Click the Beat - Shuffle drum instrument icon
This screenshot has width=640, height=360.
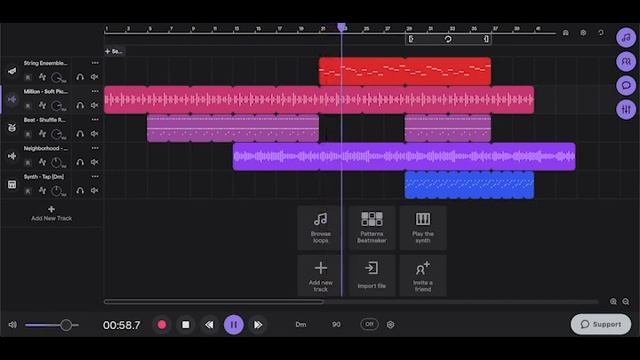[x=12, y=128]
